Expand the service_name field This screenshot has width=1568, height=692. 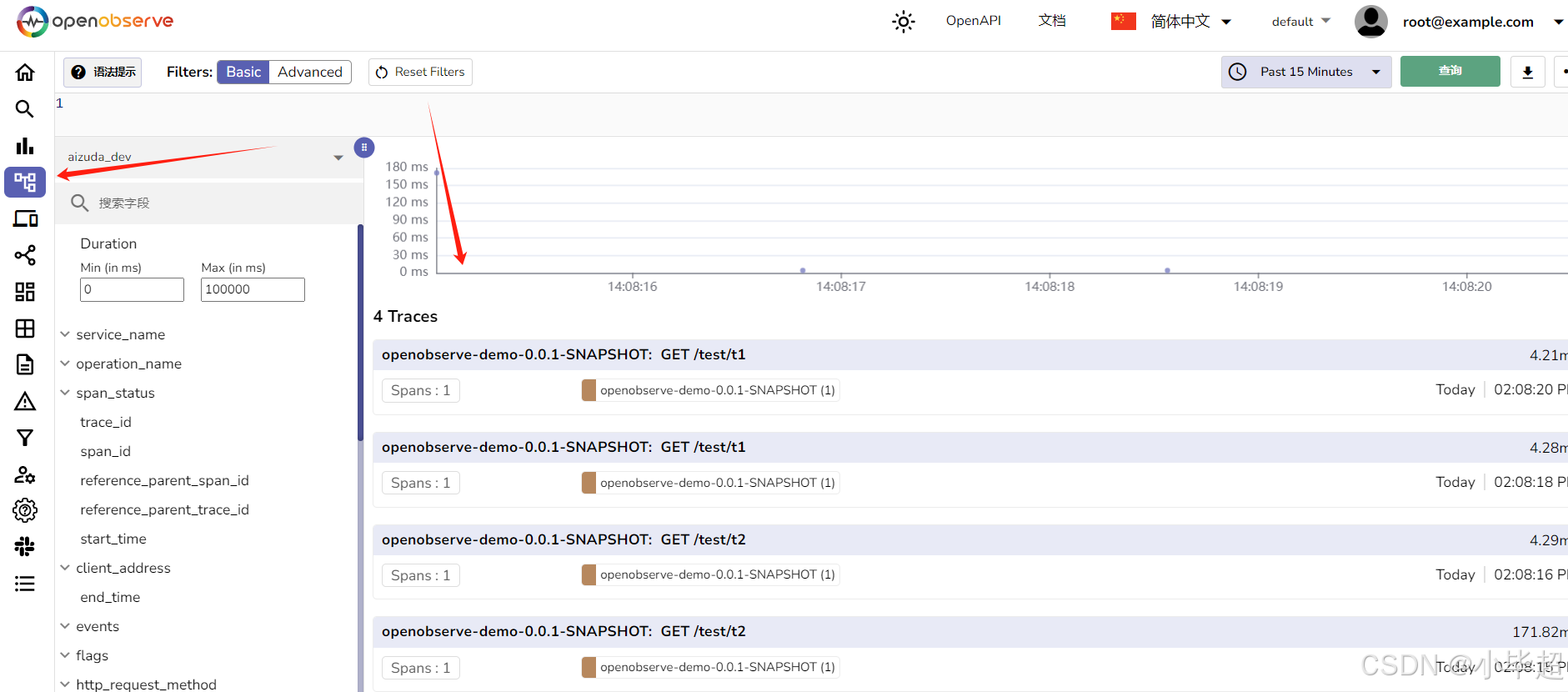(x=120, y=334)
